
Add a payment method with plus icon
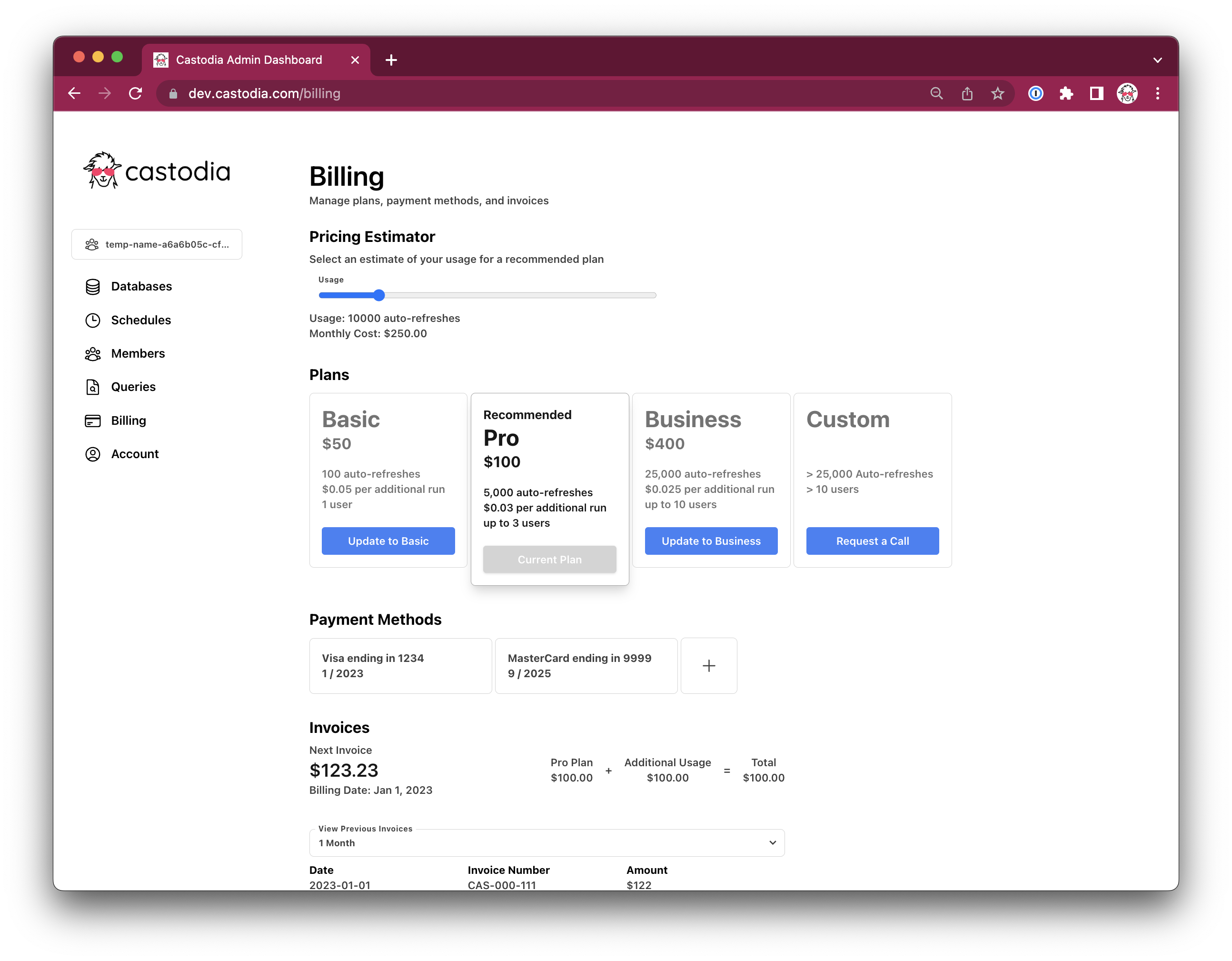(708, 666)
